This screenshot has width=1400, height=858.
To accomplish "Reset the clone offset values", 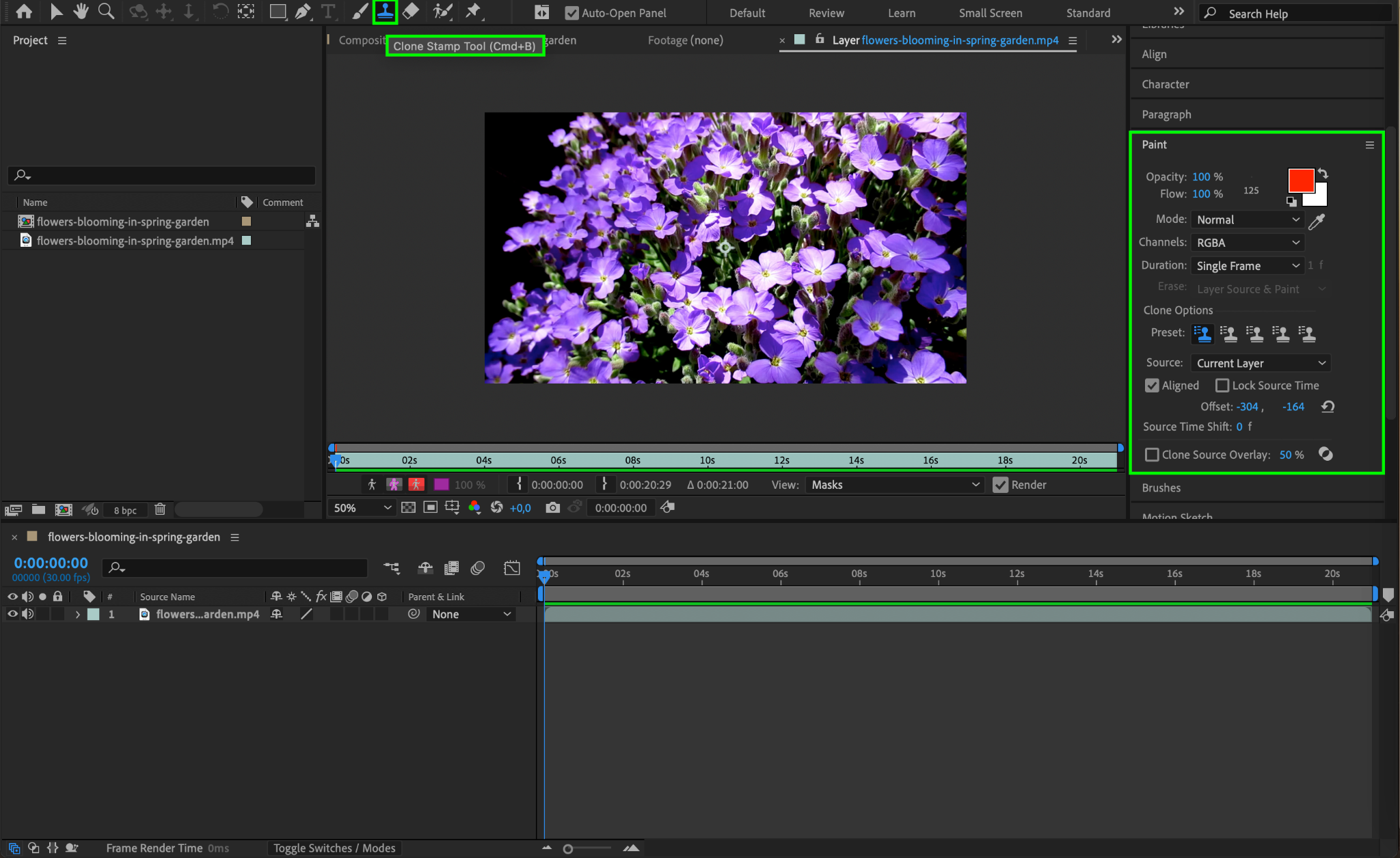I will click(x=1328, y=407).
